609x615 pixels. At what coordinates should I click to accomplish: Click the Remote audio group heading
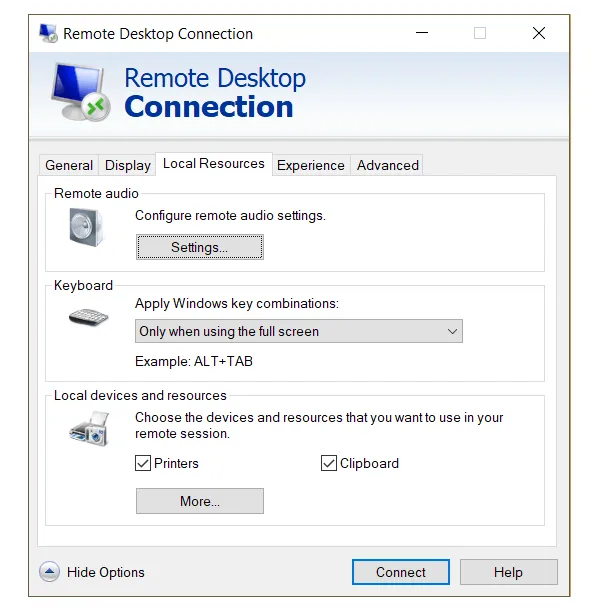pyautogui.click(x=96, y=193)
